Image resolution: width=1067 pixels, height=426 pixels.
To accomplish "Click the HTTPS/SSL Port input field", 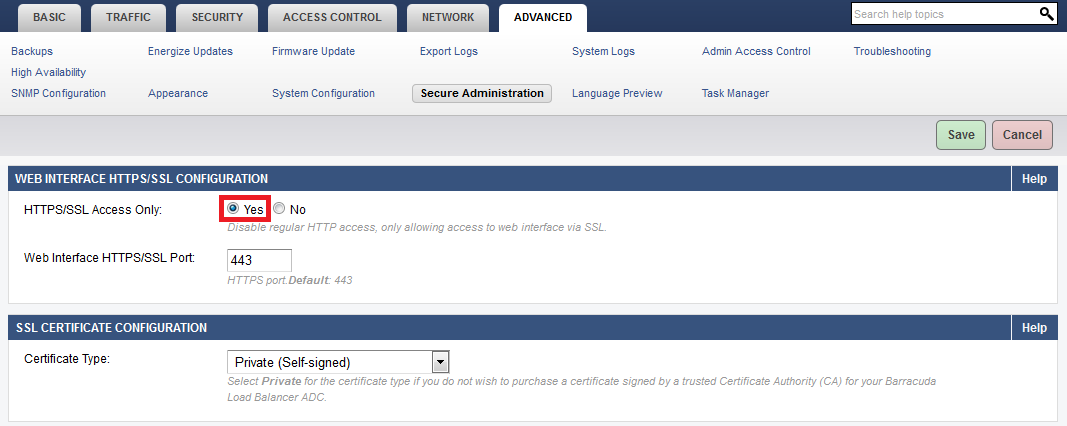I will pos(259,261).
